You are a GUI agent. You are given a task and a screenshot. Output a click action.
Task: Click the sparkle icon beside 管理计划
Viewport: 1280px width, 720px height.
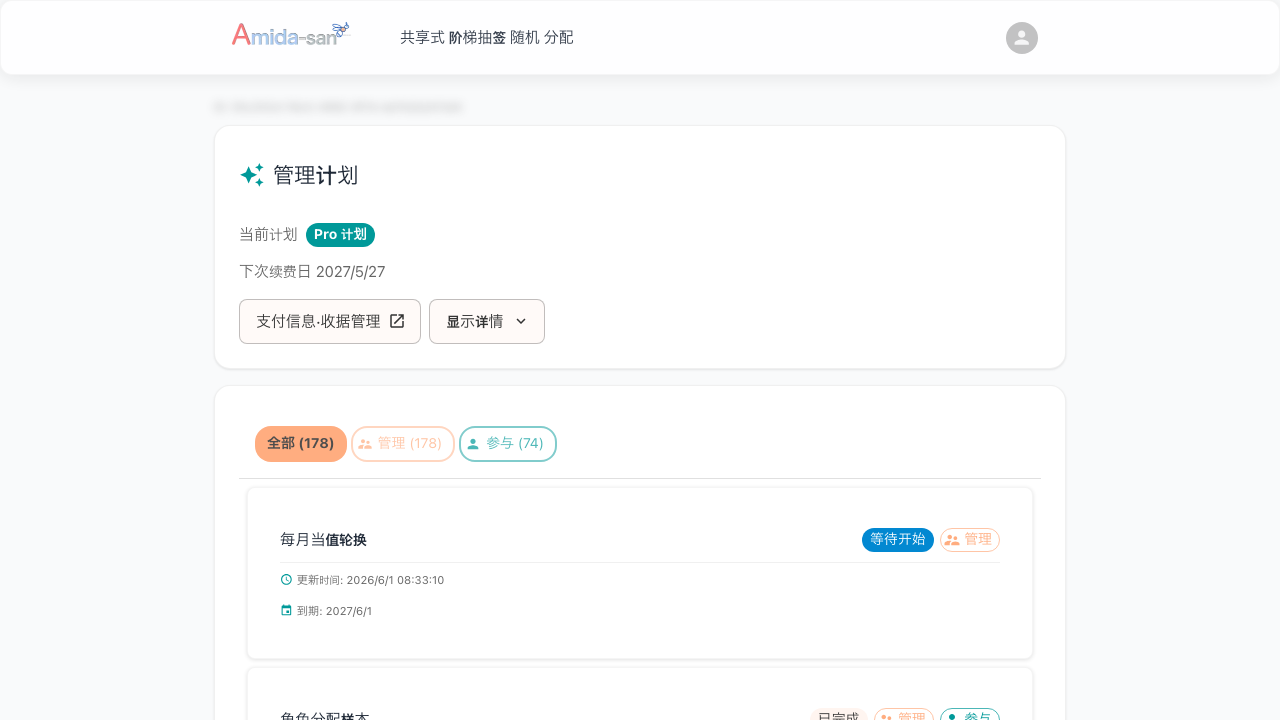[x=252, y=175]
